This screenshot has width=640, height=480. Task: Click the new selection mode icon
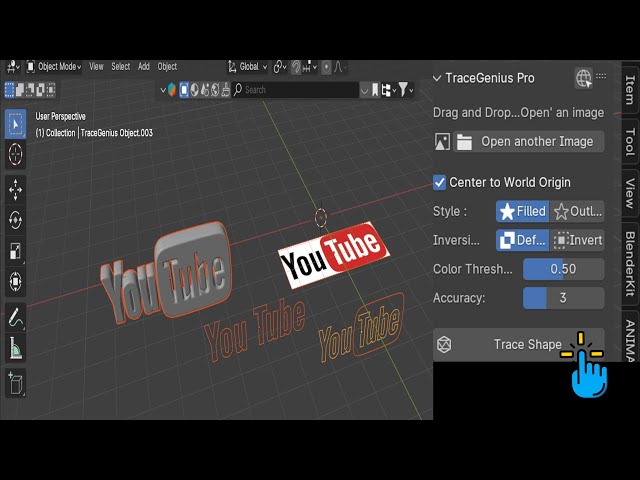(9, 89)
